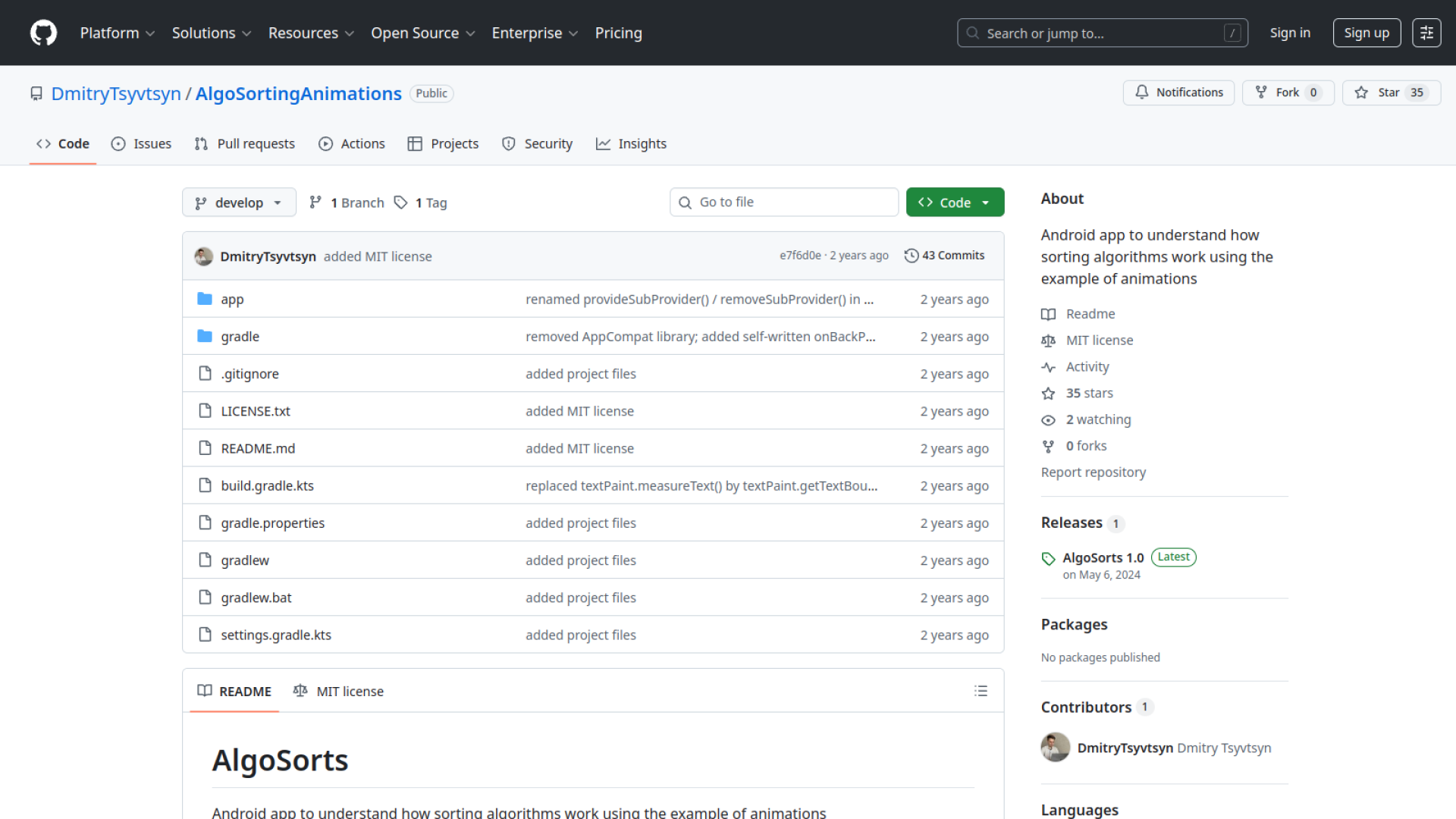
Task: Click the commit history clock icon
Action: point(912,256)
